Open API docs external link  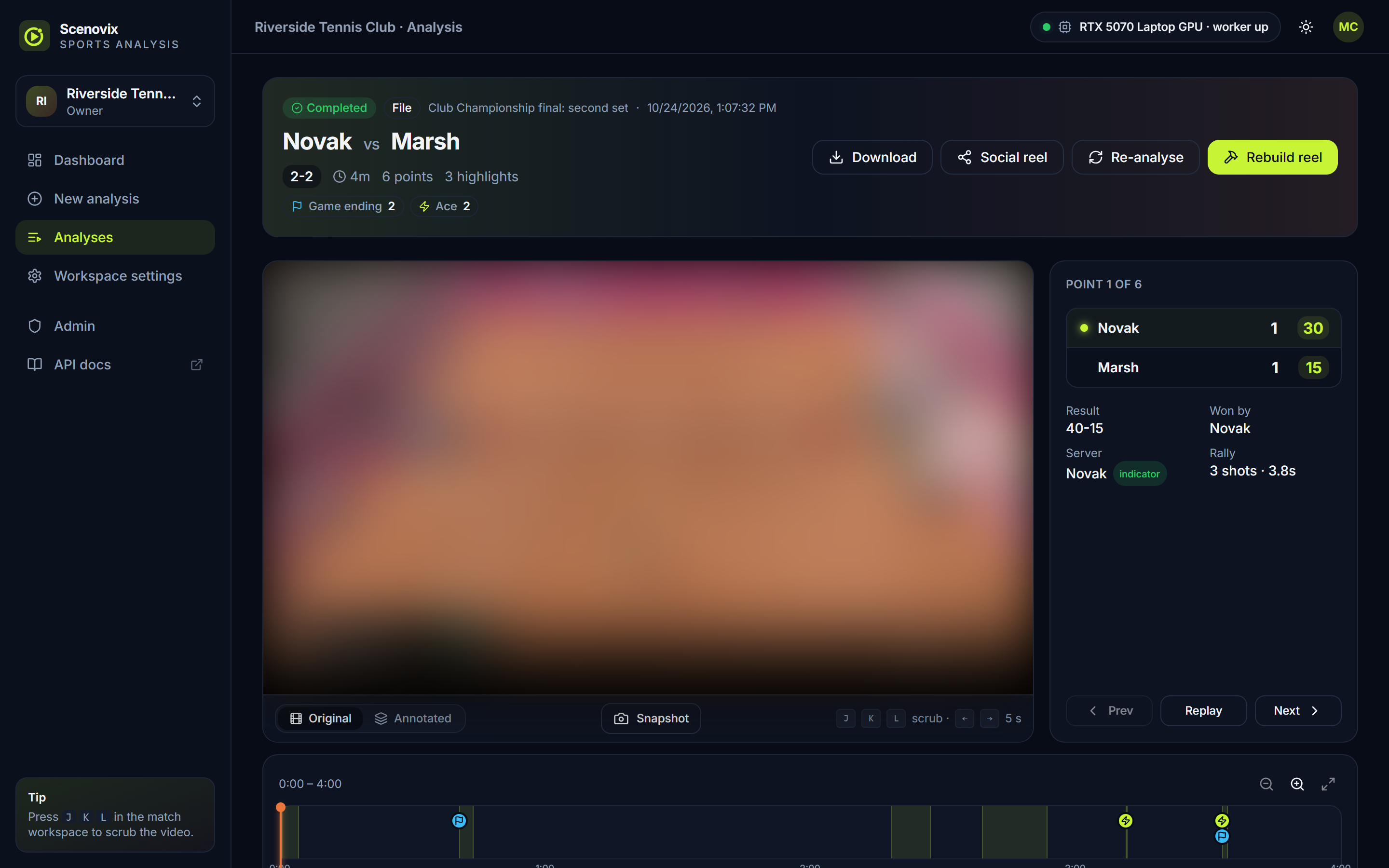115,365
